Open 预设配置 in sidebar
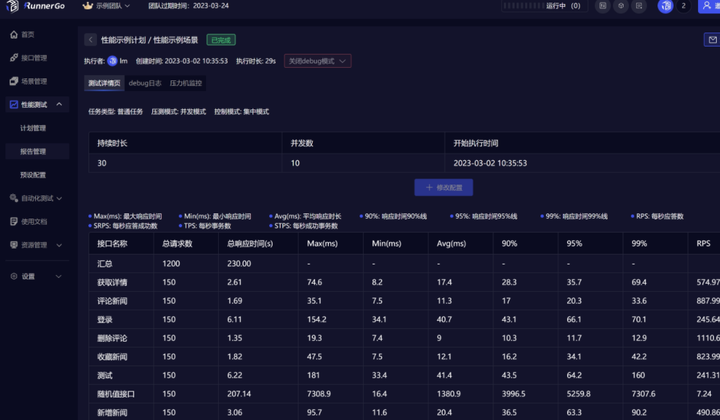 33,175
